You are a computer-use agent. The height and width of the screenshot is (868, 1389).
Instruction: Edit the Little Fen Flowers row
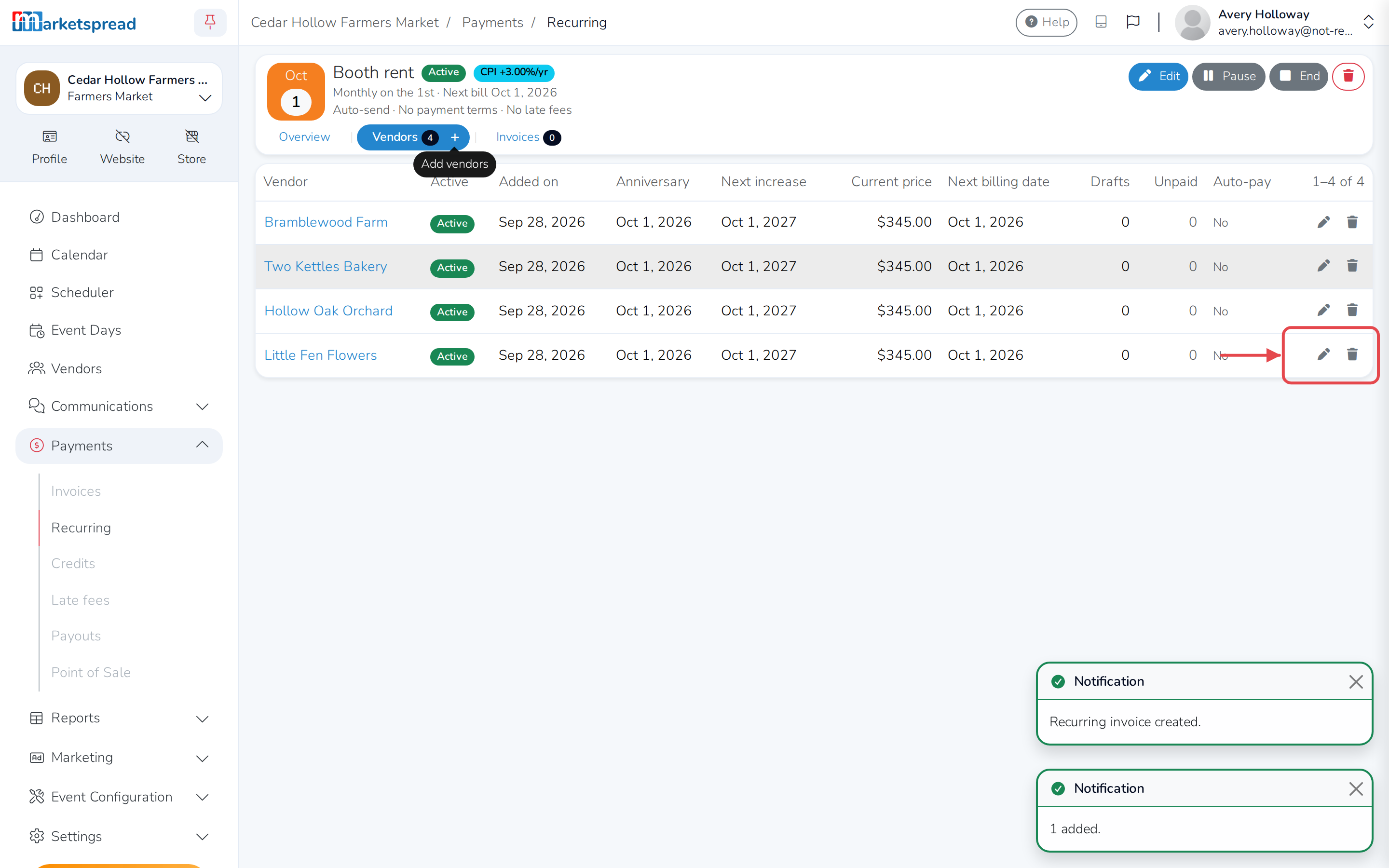pos(1323,354)
